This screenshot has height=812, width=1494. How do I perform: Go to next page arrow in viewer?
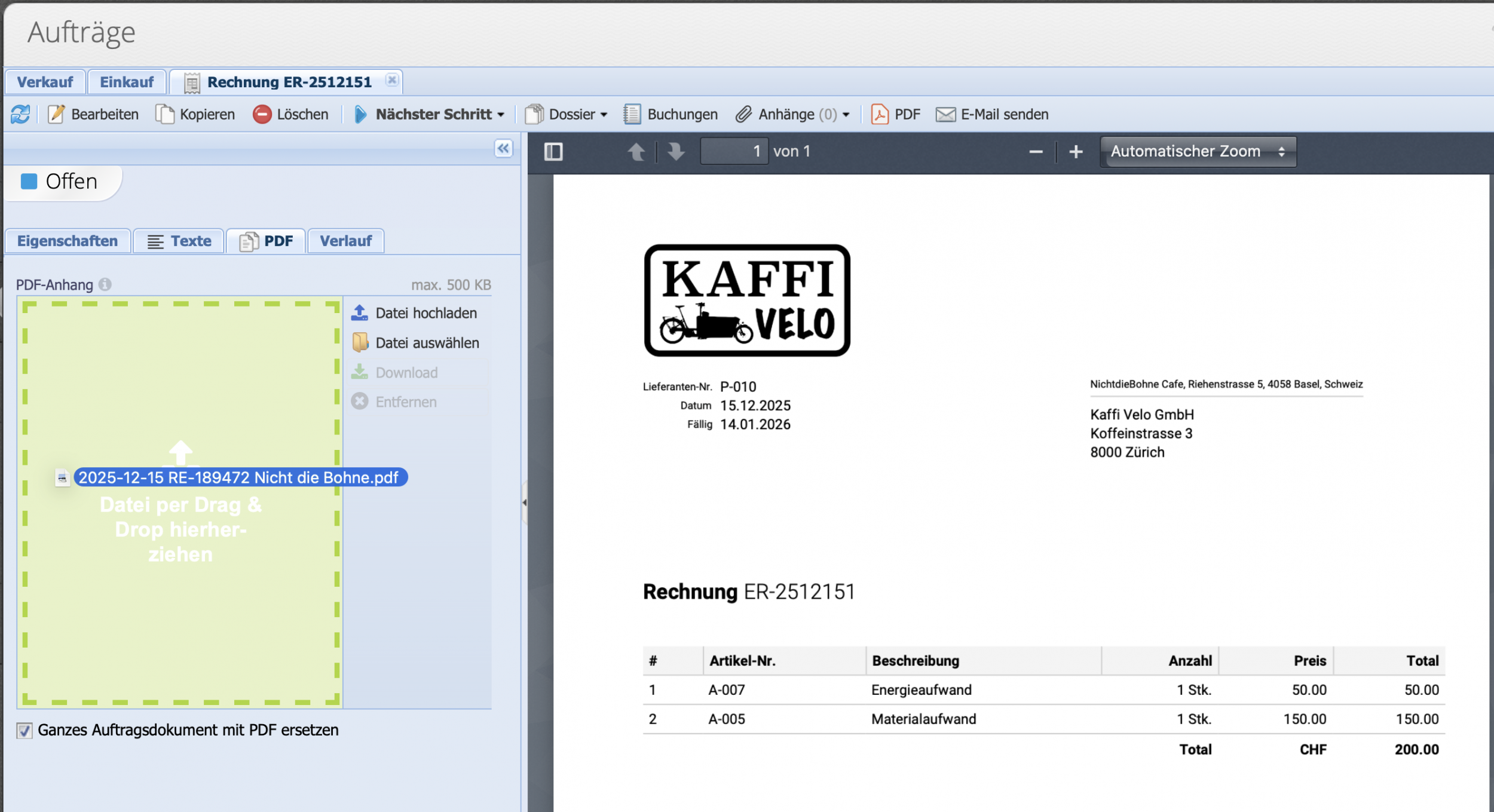[x=676, y=152]
